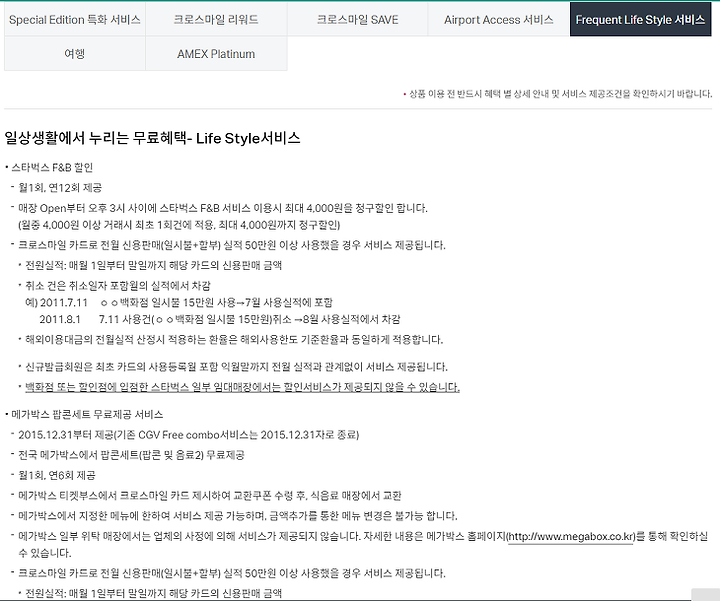Click the scroll-to-top button at bottom right
This screenshot has height=601, width=720.
[x=705, y=594]
